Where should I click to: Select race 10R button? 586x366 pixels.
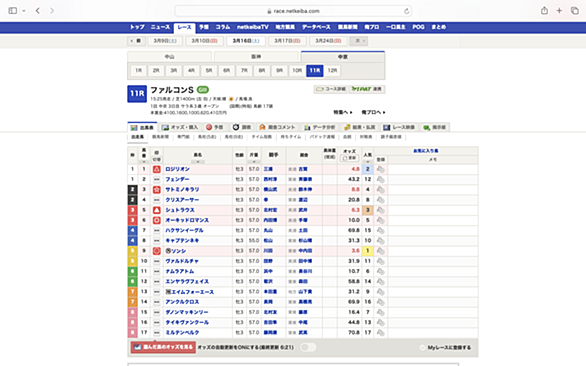[x=297, y=71]
